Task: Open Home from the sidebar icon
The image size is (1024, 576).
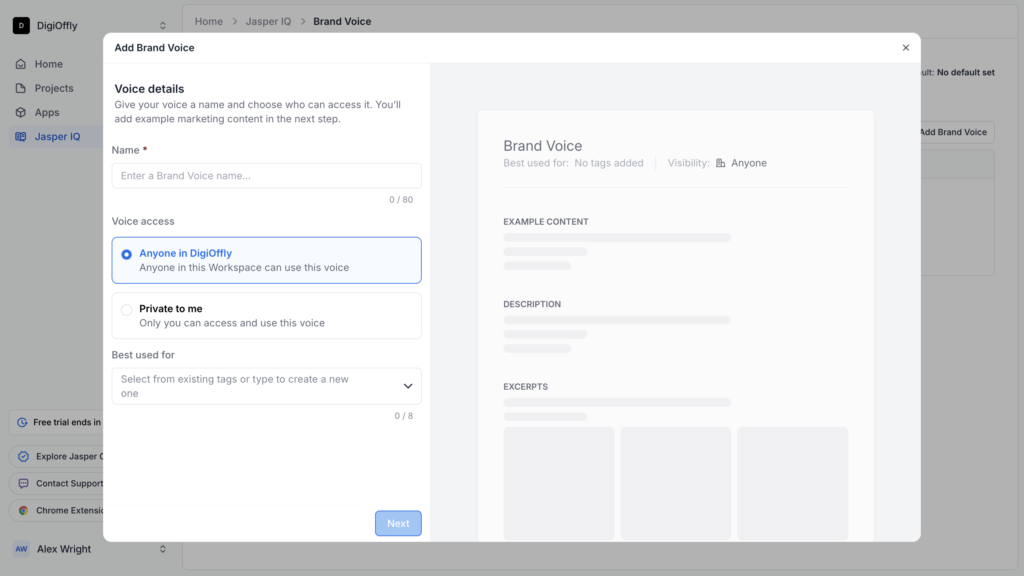Action: 21,63
